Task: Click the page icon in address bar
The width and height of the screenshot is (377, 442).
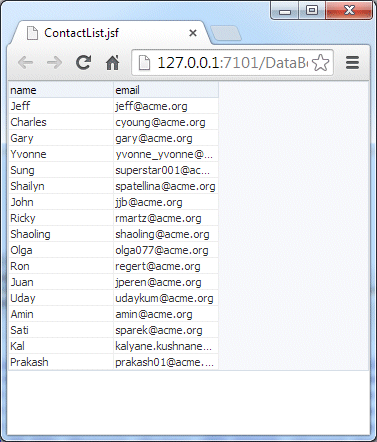Action: [144, 63]
